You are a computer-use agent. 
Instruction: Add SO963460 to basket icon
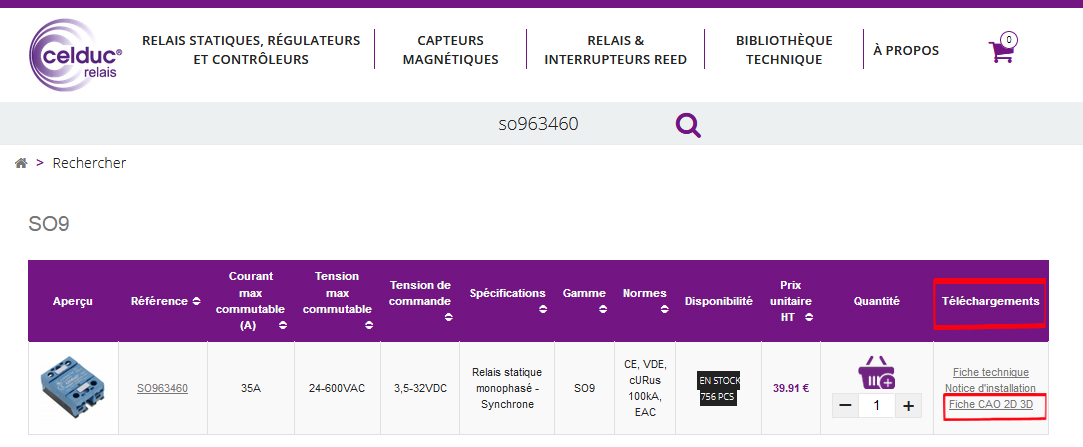coord(876,373)
